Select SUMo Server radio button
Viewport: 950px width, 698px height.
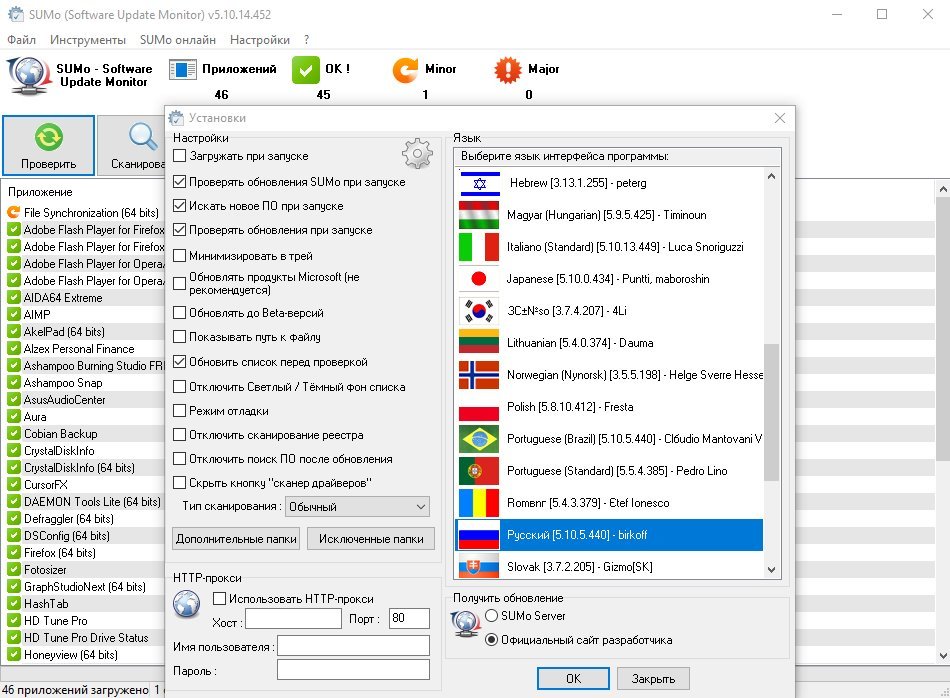(491, 616)
